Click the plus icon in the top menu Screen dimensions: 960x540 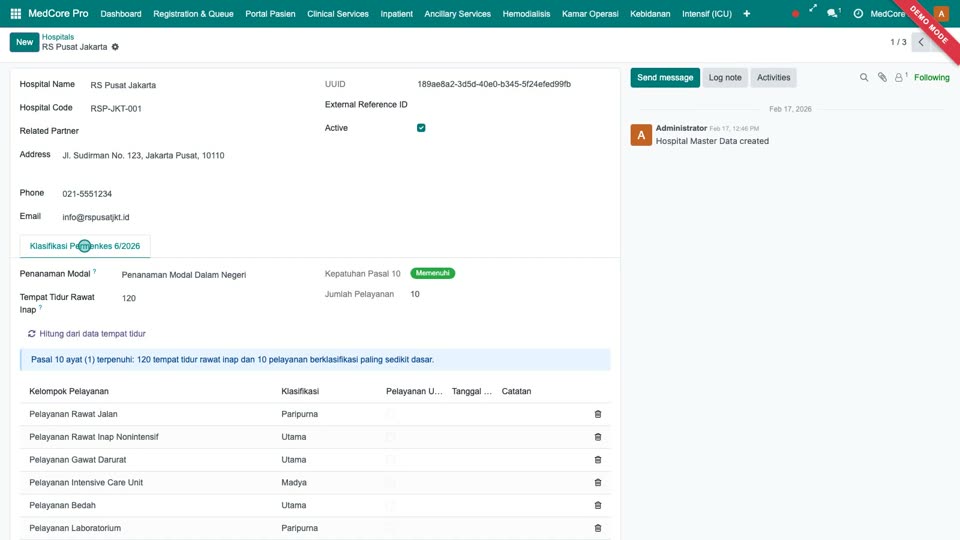point(746,13)
